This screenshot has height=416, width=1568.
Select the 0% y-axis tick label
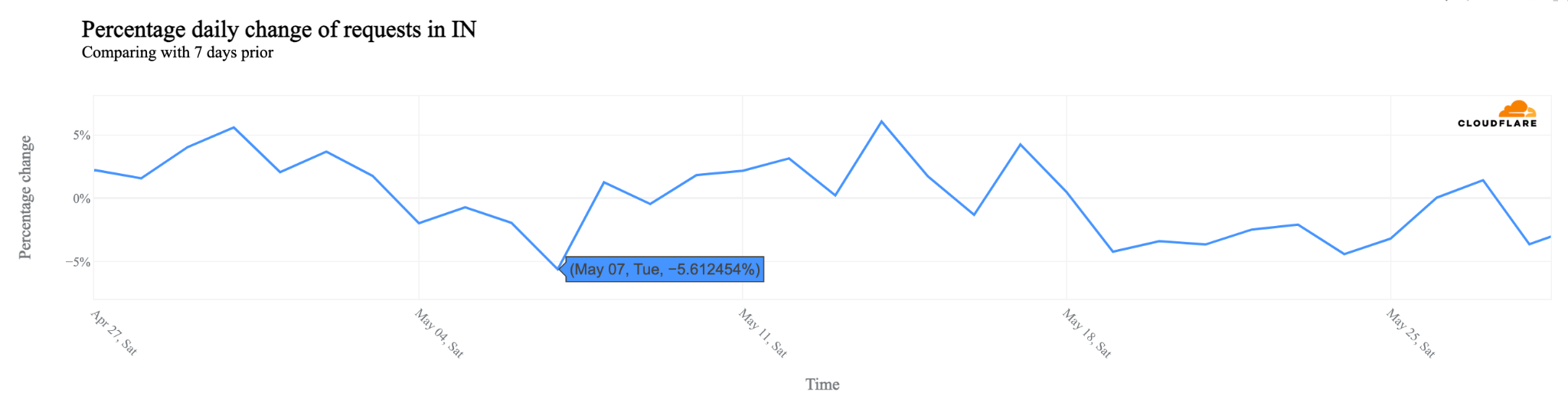coord(82,198)
